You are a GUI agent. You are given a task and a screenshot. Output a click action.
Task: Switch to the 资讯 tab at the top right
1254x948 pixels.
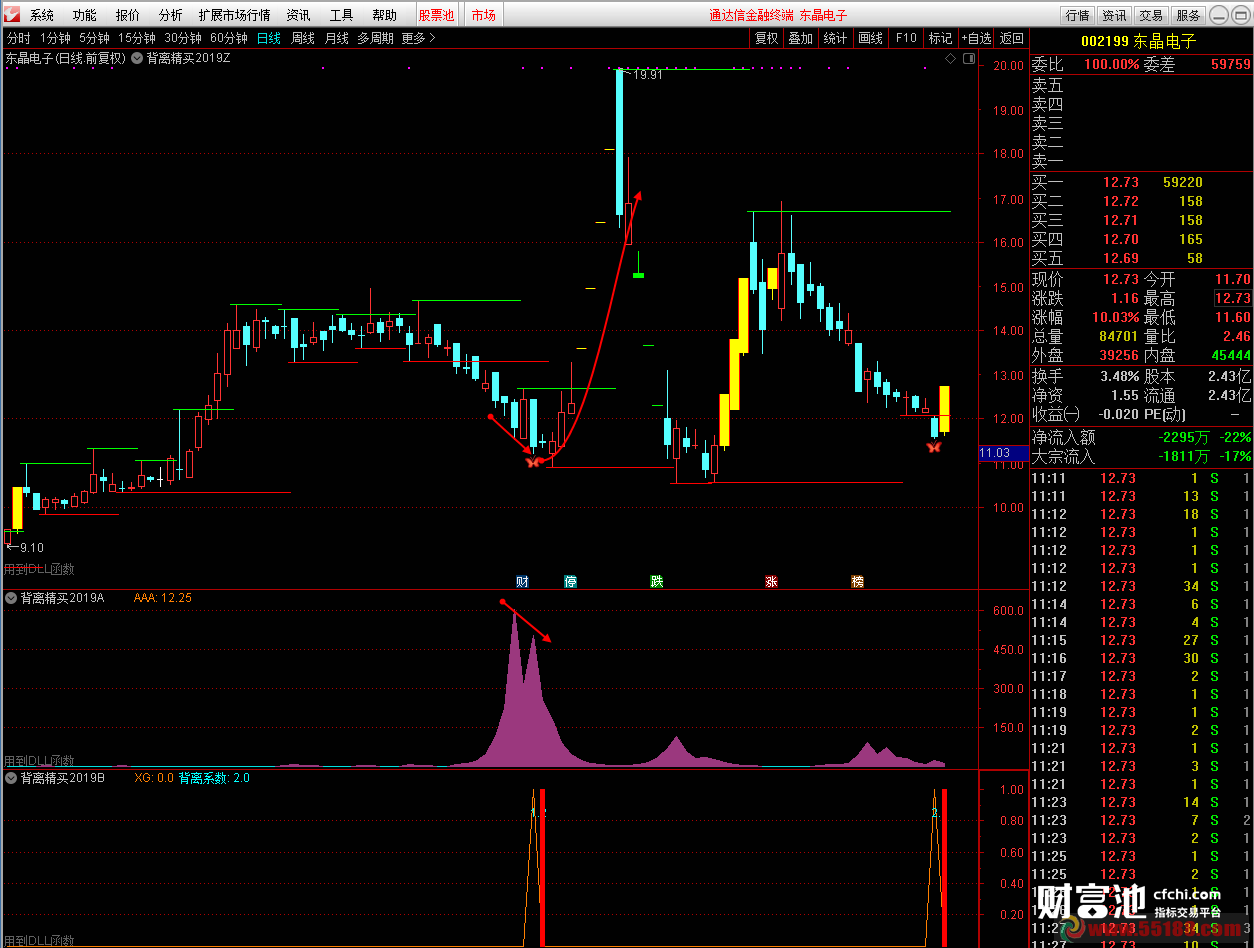1114,15
